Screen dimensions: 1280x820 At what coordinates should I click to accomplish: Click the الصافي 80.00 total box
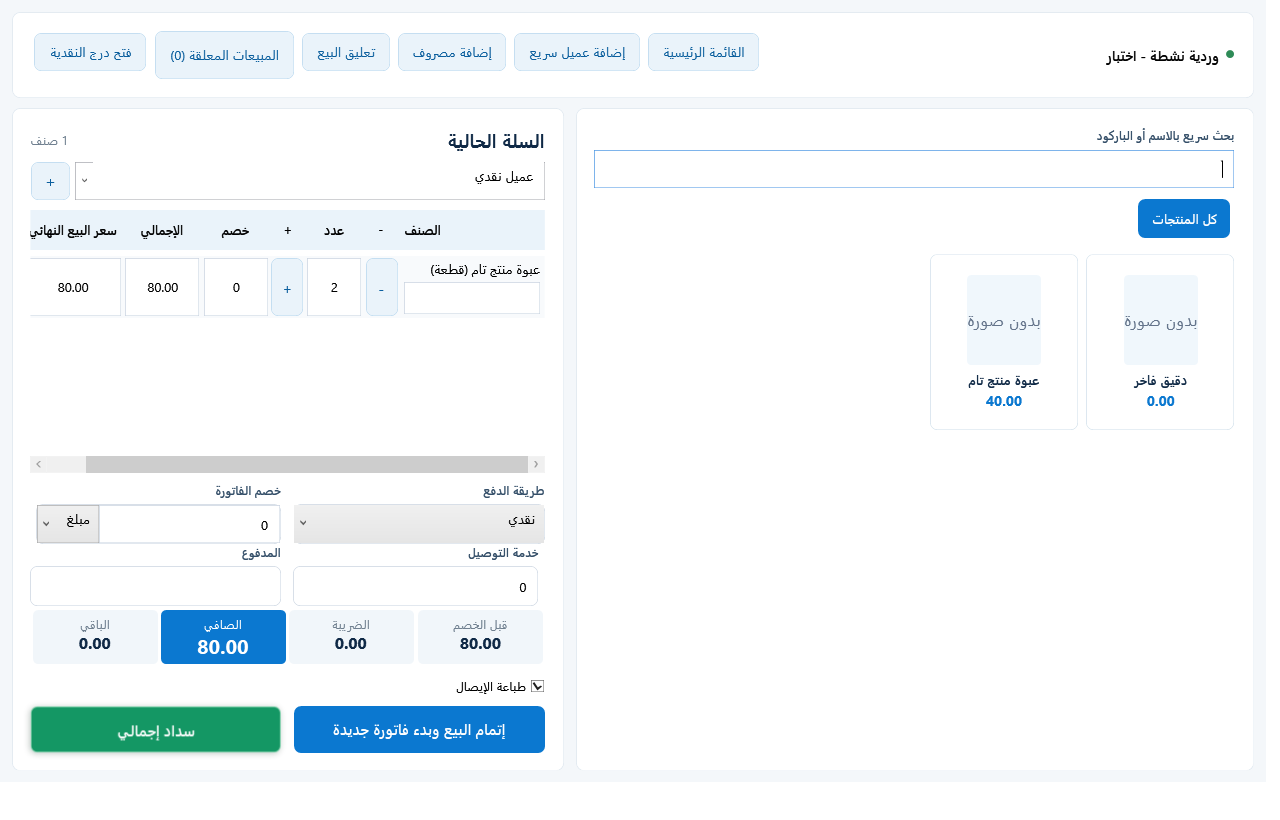point(223,637)
